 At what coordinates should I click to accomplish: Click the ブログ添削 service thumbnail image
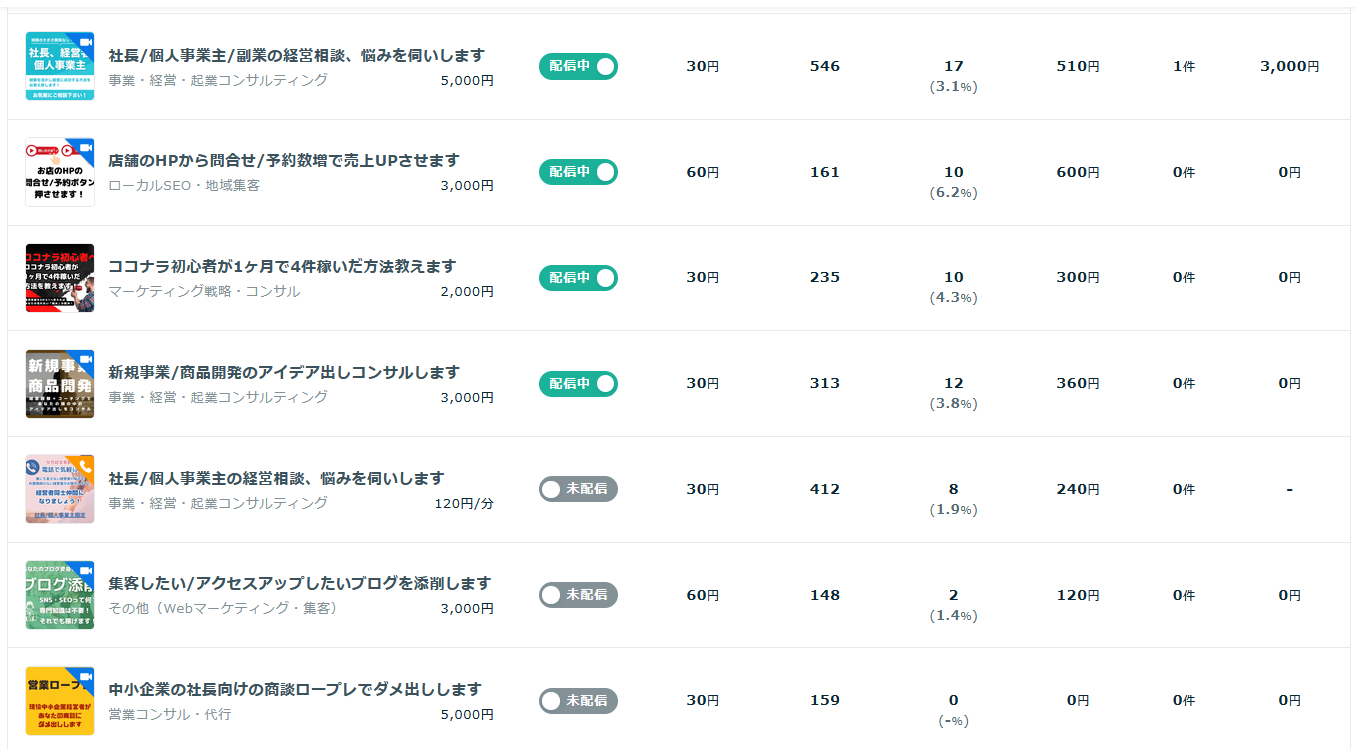60,594
